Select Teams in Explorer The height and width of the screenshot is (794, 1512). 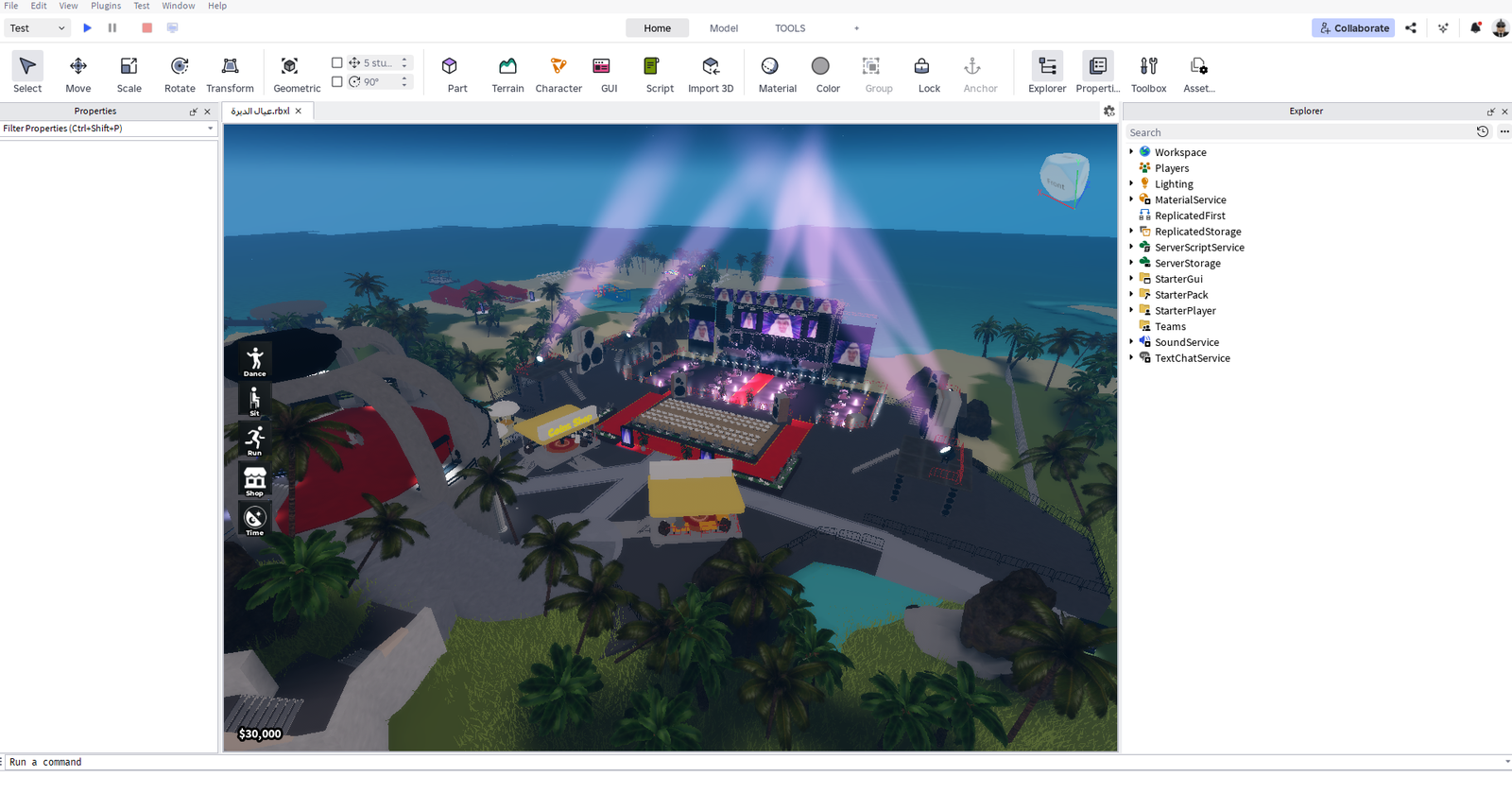tap(1170, 326)
